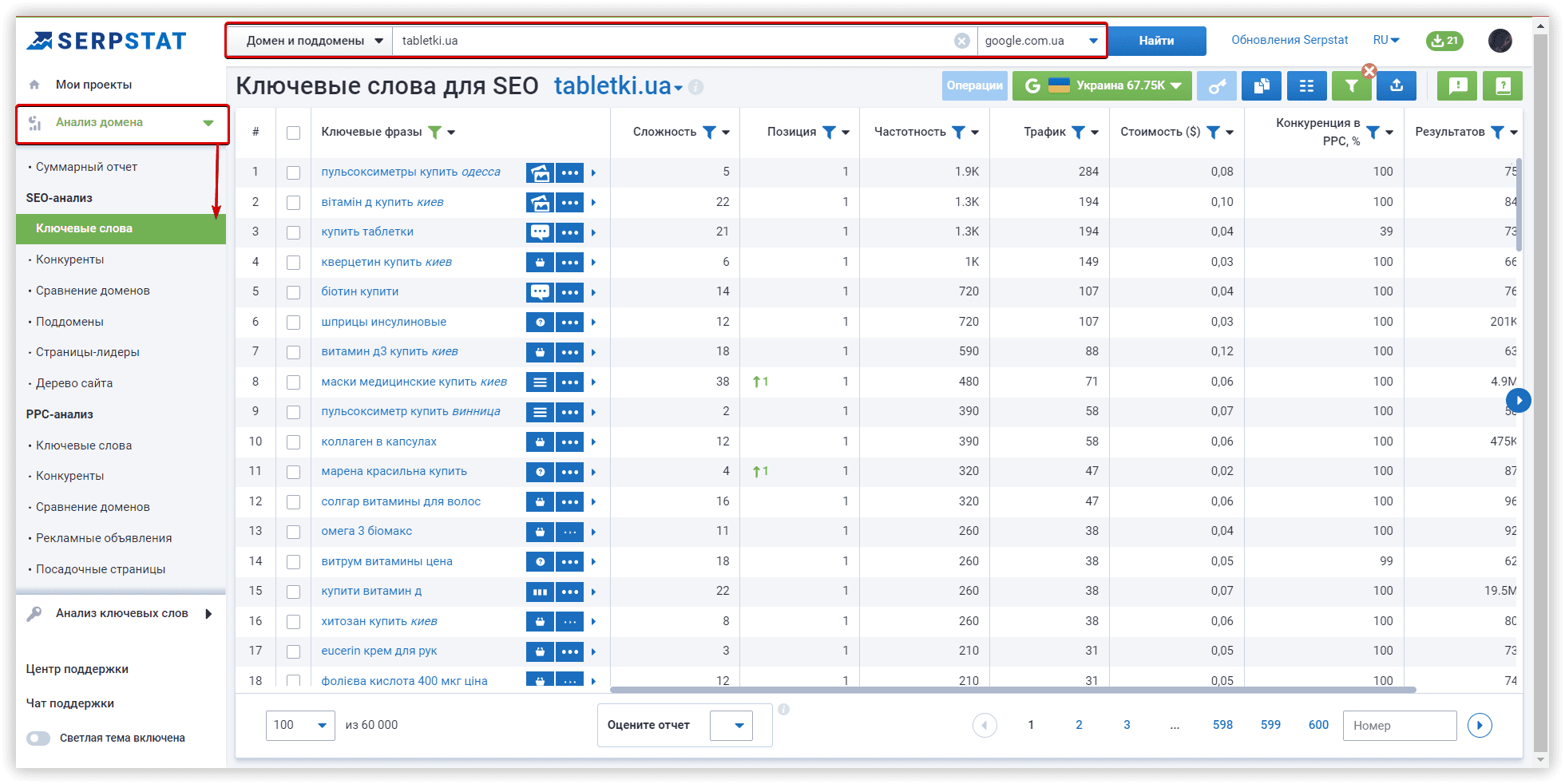Go to next page with arrow button

1480,726
